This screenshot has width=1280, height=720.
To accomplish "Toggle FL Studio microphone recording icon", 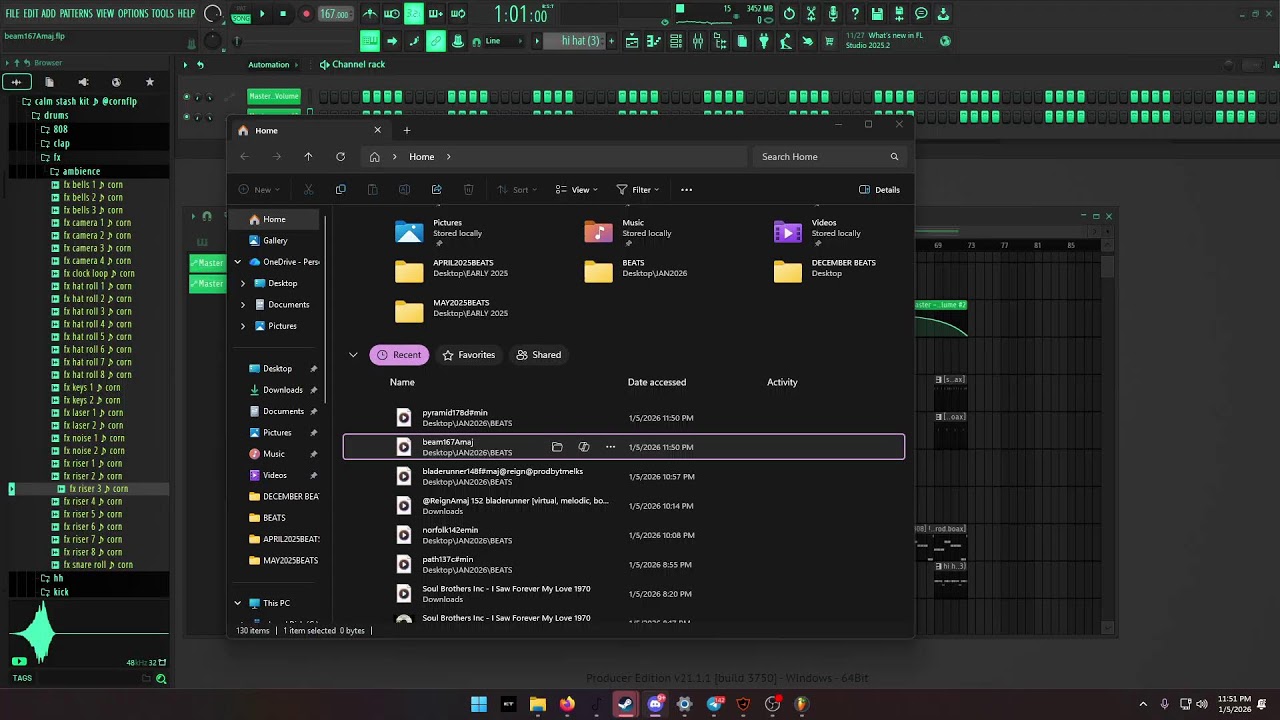I will coord(833,14).
